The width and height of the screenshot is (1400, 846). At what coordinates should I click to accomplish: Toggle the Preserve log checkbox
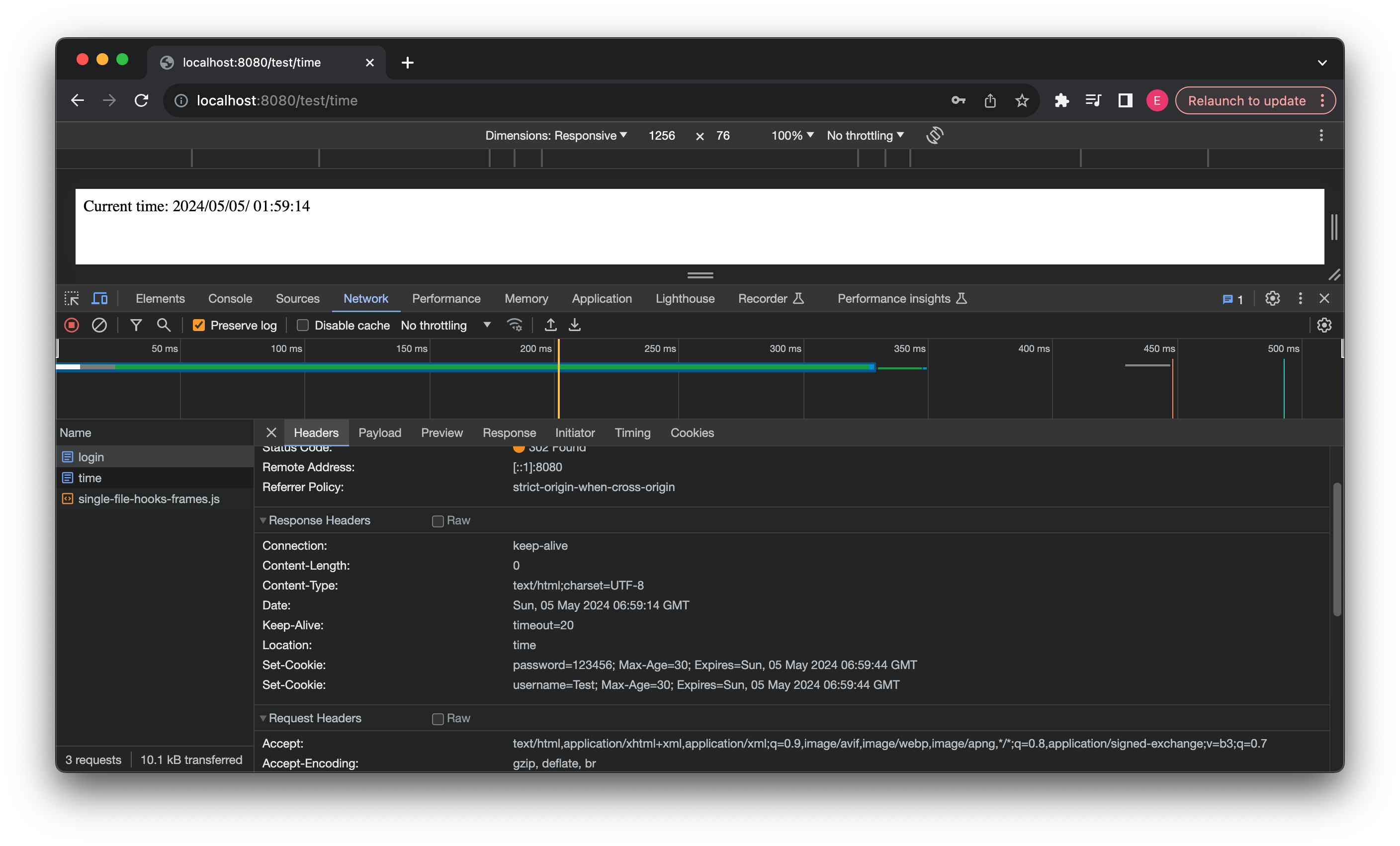click(x=197, y=325)
